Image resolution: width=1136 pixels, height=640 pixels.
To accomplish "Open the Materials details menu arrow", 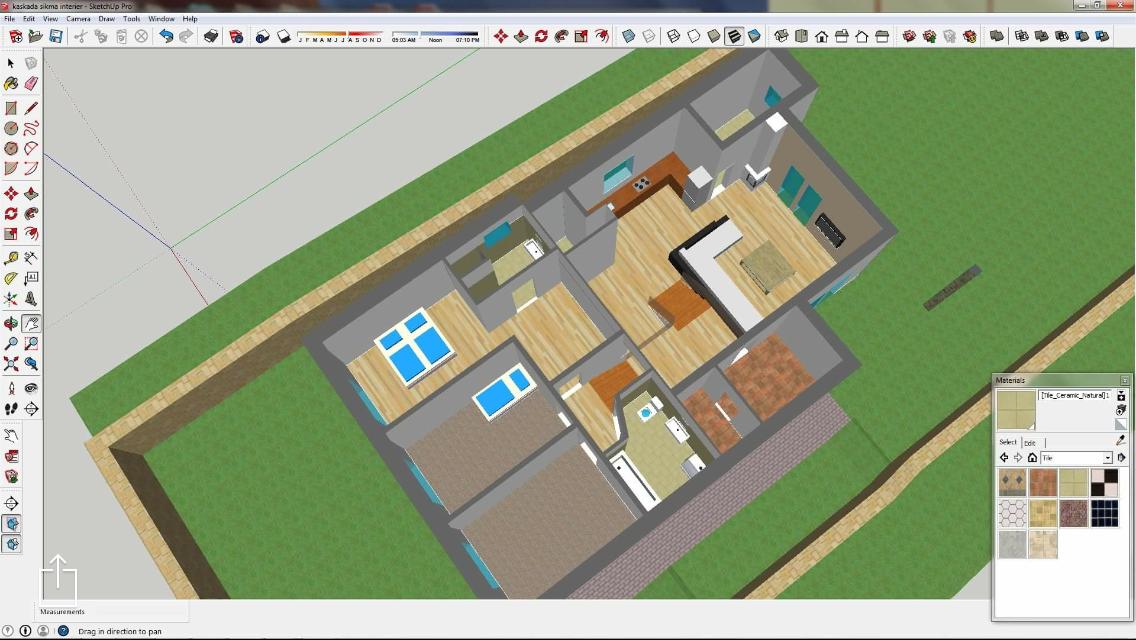I will (1120, 458).
